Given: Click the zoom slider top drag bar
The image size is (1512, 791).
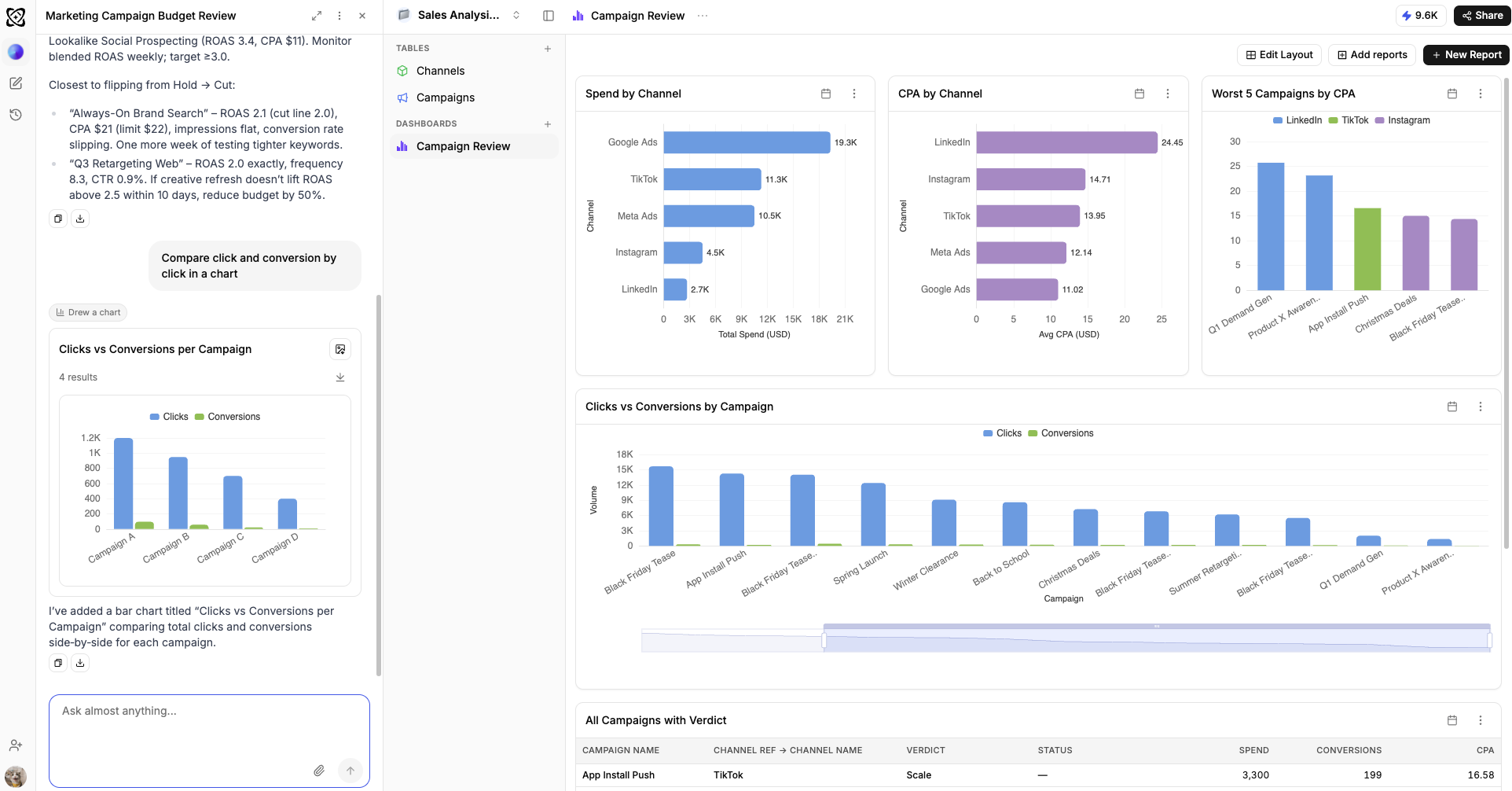Looking at the screenshot, I should point(1157,627).
